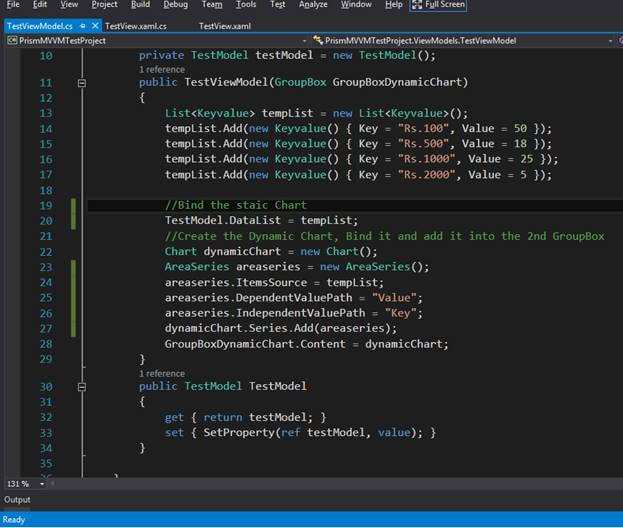Viewport: 623px width, 528px height.
Task: Open the Debug menu
Action: [175, 5]
